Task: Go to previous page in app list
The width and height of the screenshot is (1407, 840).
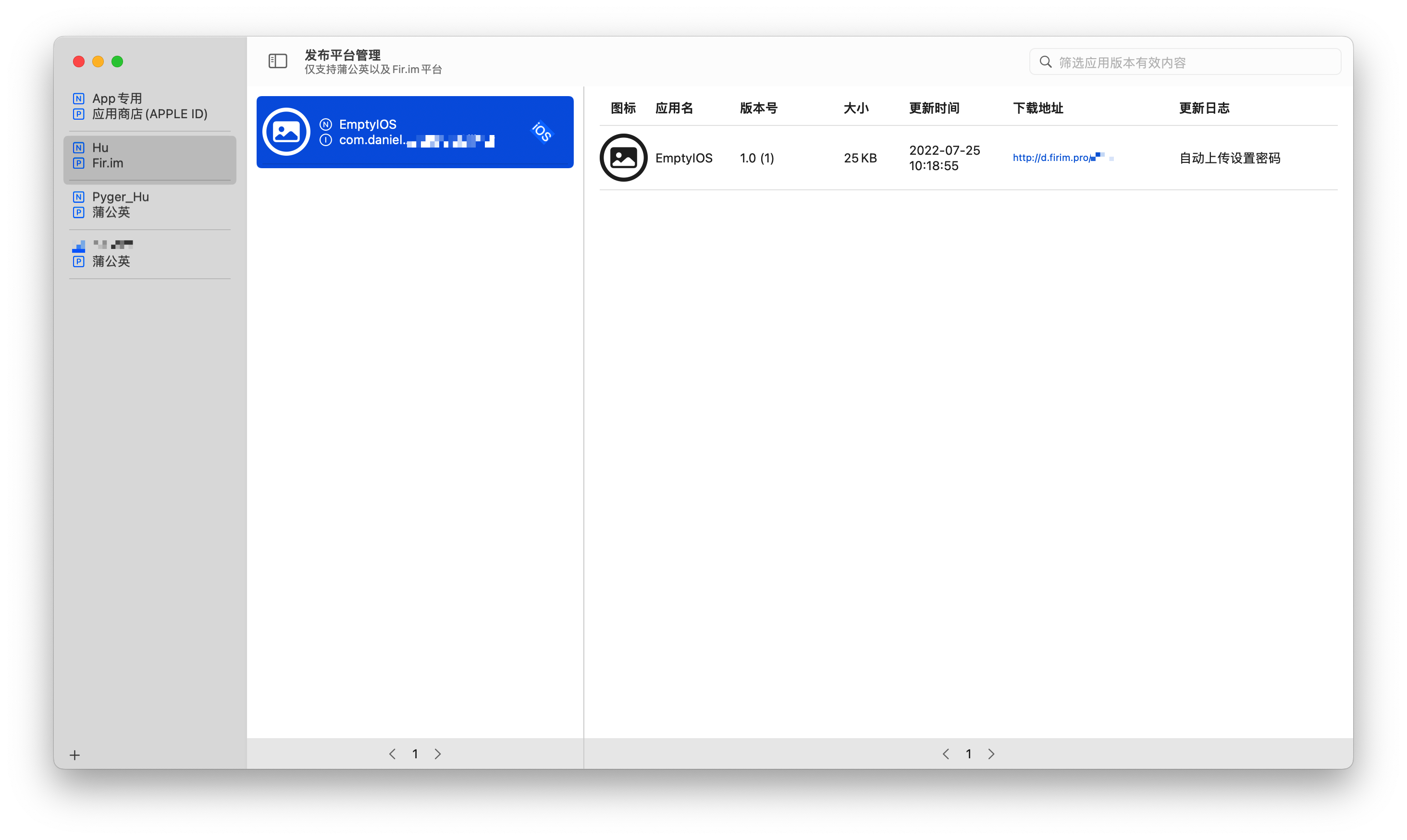Action: coord(392,754)
